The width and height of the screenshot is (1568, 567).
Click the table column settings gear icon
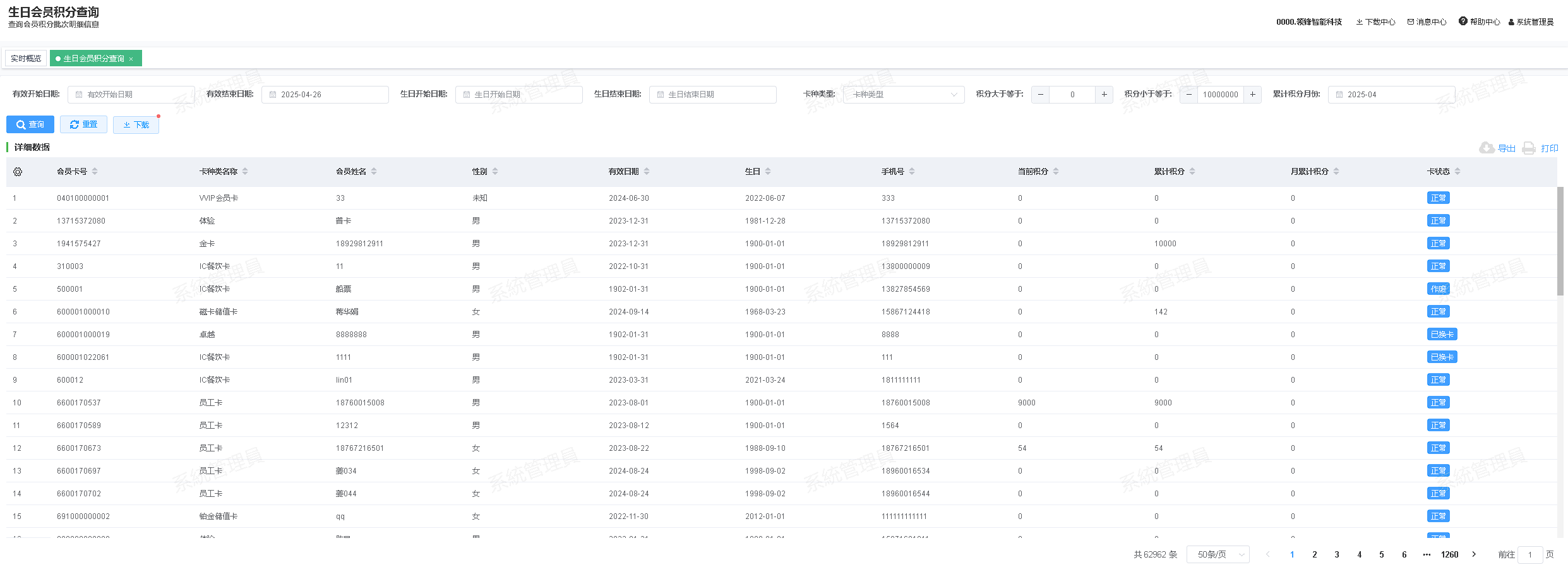pyautogui.click(x=18, y=172)
